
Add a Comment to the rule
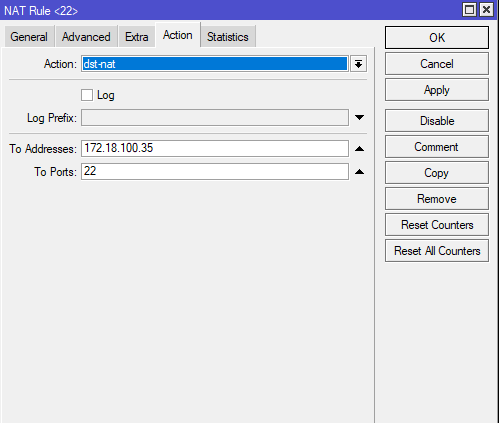437,147
